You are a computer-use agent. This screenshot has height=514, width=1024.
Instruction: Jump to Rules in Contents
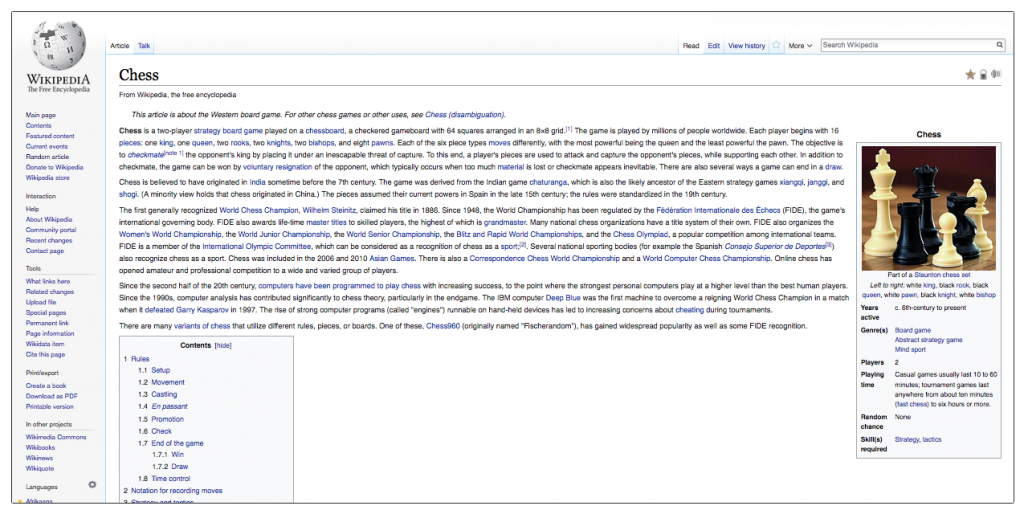point(140,359)
